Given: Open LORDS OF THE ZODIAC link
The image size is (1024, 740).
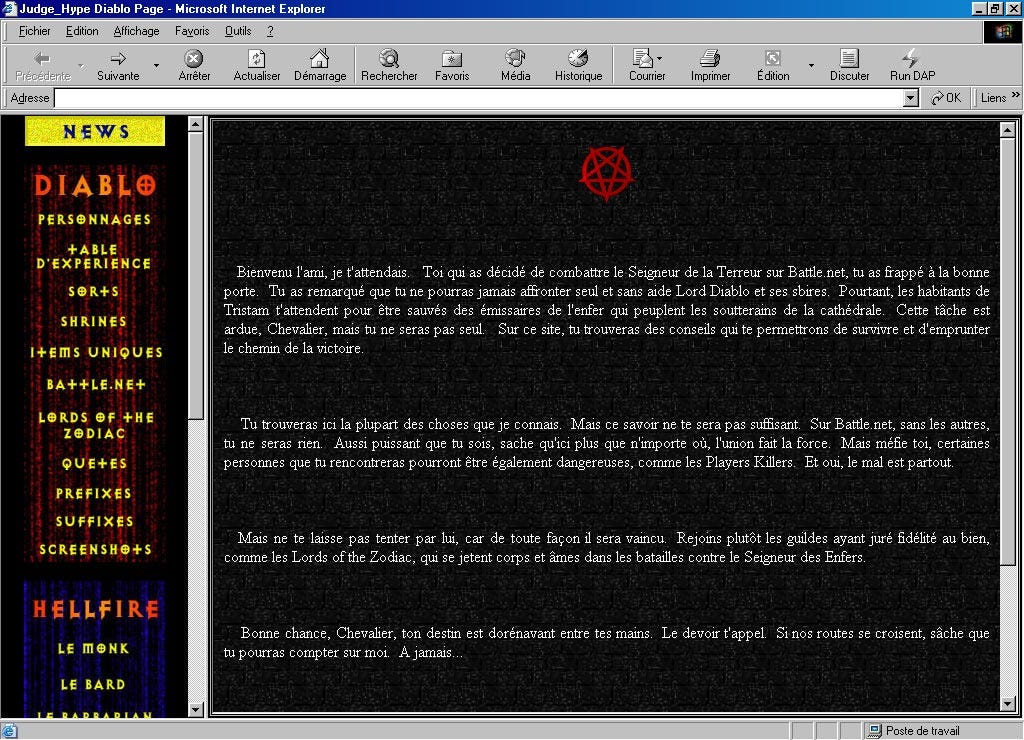Looking at the screenshot, I should [96, 425].
